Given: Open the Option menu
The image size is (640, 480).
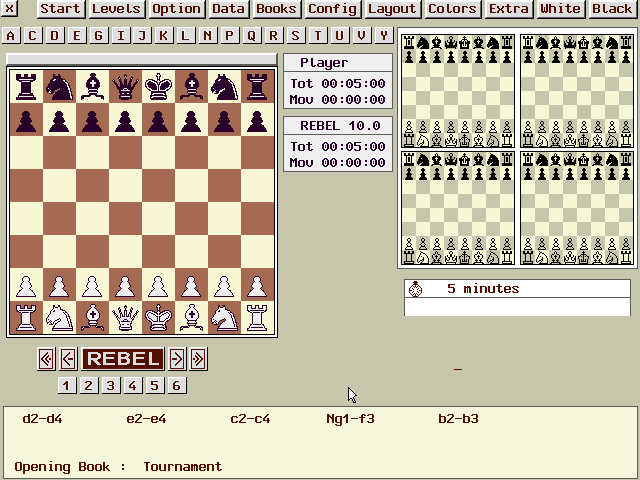Looking at the screenshot, I should coord(176,9).
